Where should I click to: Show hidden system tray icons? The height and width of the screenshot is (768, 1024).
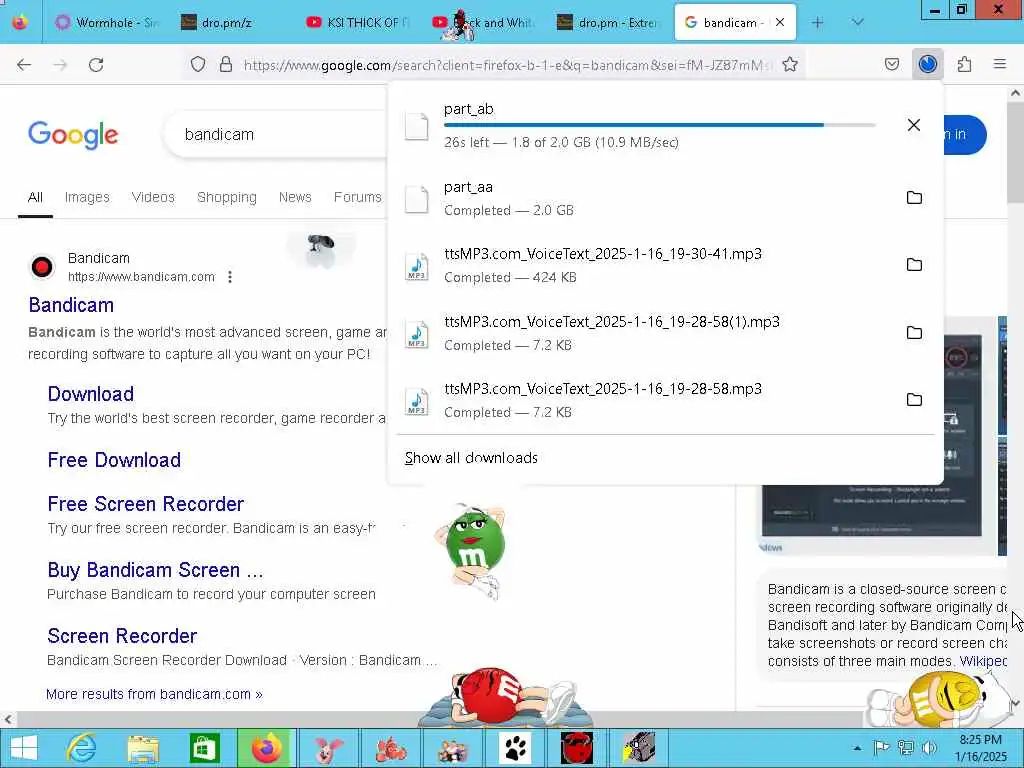[x=857, y=748]
